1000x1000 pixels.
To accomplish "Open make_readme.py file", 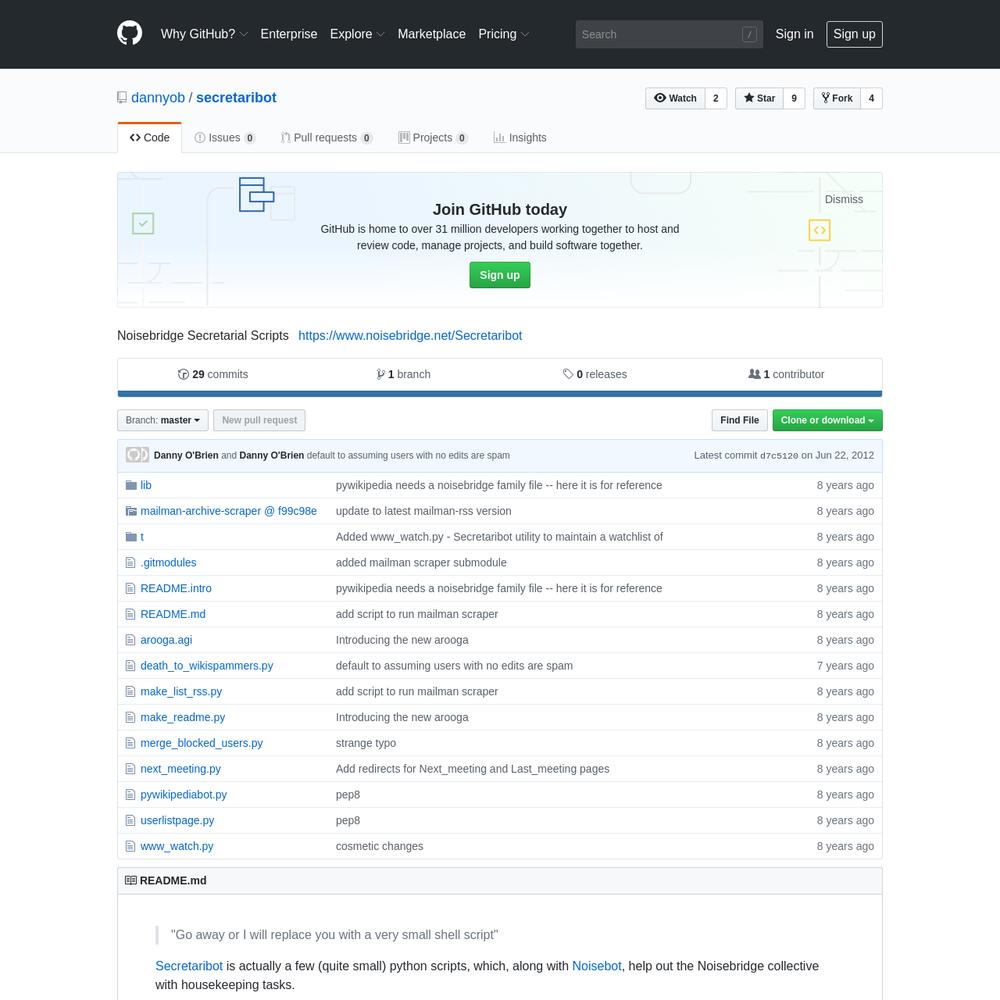I will tap(182, 717).
